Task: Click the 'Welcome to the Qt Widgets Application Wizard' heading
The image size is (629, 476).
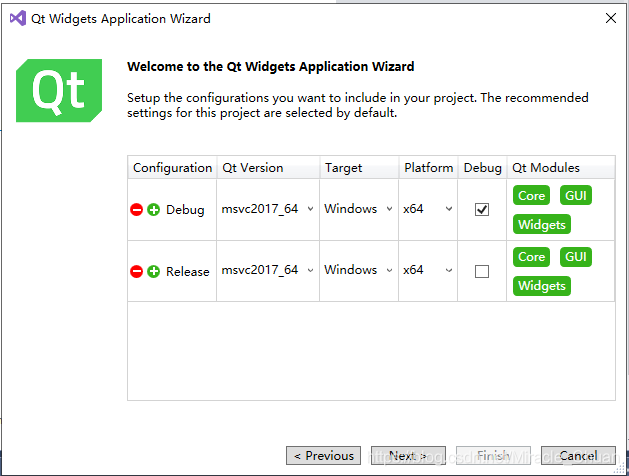Action: click(270, 66)
